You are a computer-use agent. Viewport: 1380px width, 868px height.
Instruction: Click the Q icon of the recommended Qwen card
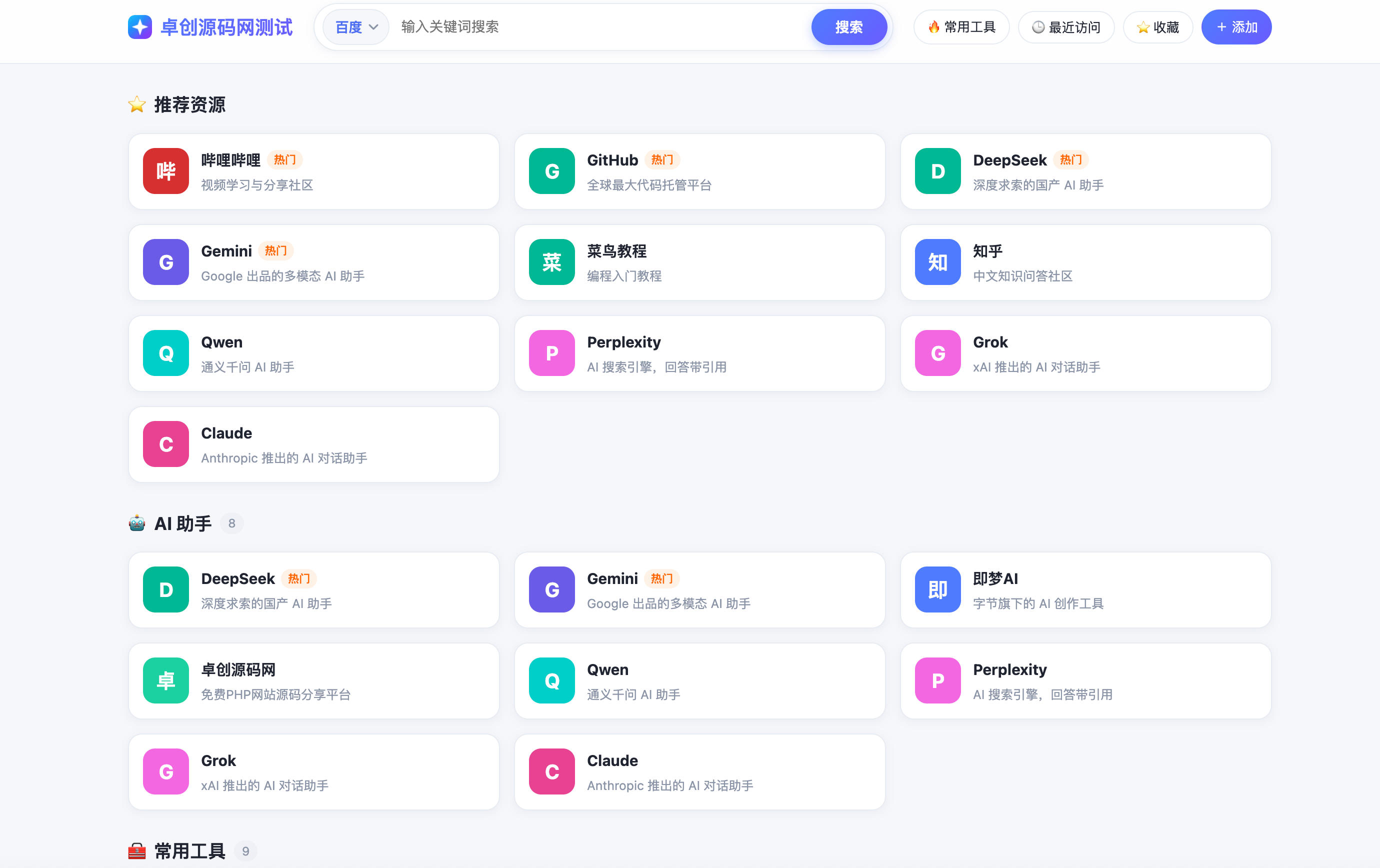165,353
